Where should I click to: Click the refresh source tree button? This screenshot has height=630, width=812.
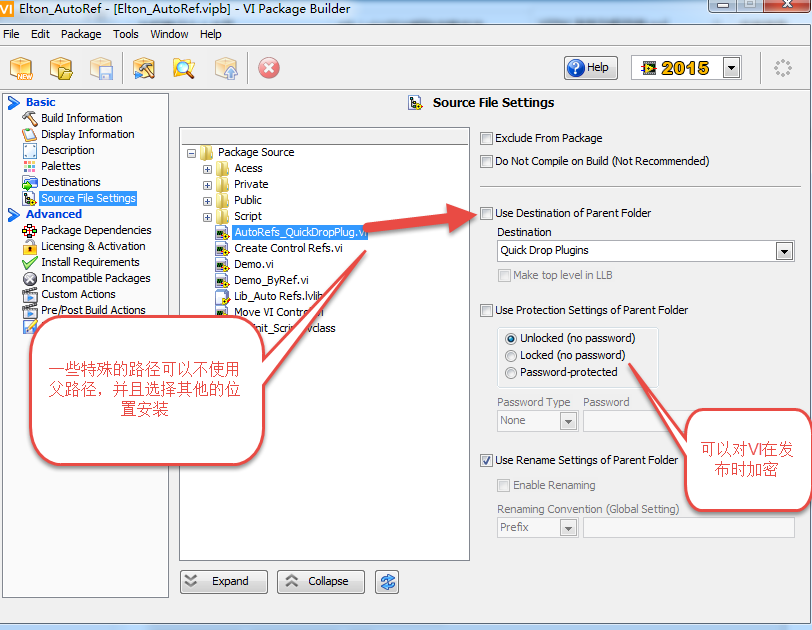(387, 582)
